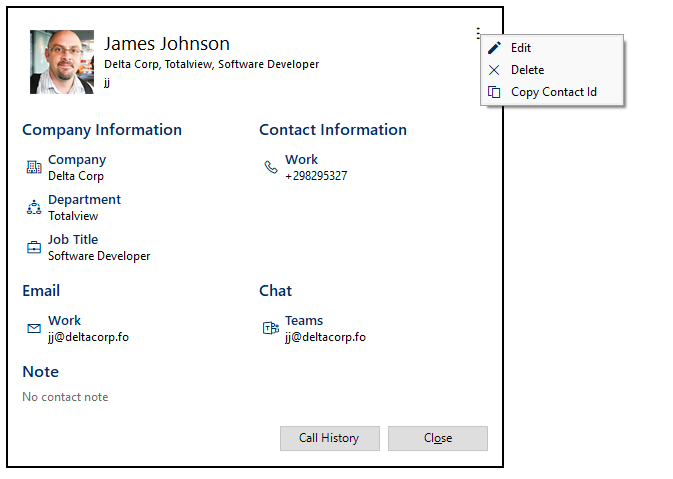673x479 pixels.
Task: Click the 'jj' initials under the subtitle
Action: [107, 82]
